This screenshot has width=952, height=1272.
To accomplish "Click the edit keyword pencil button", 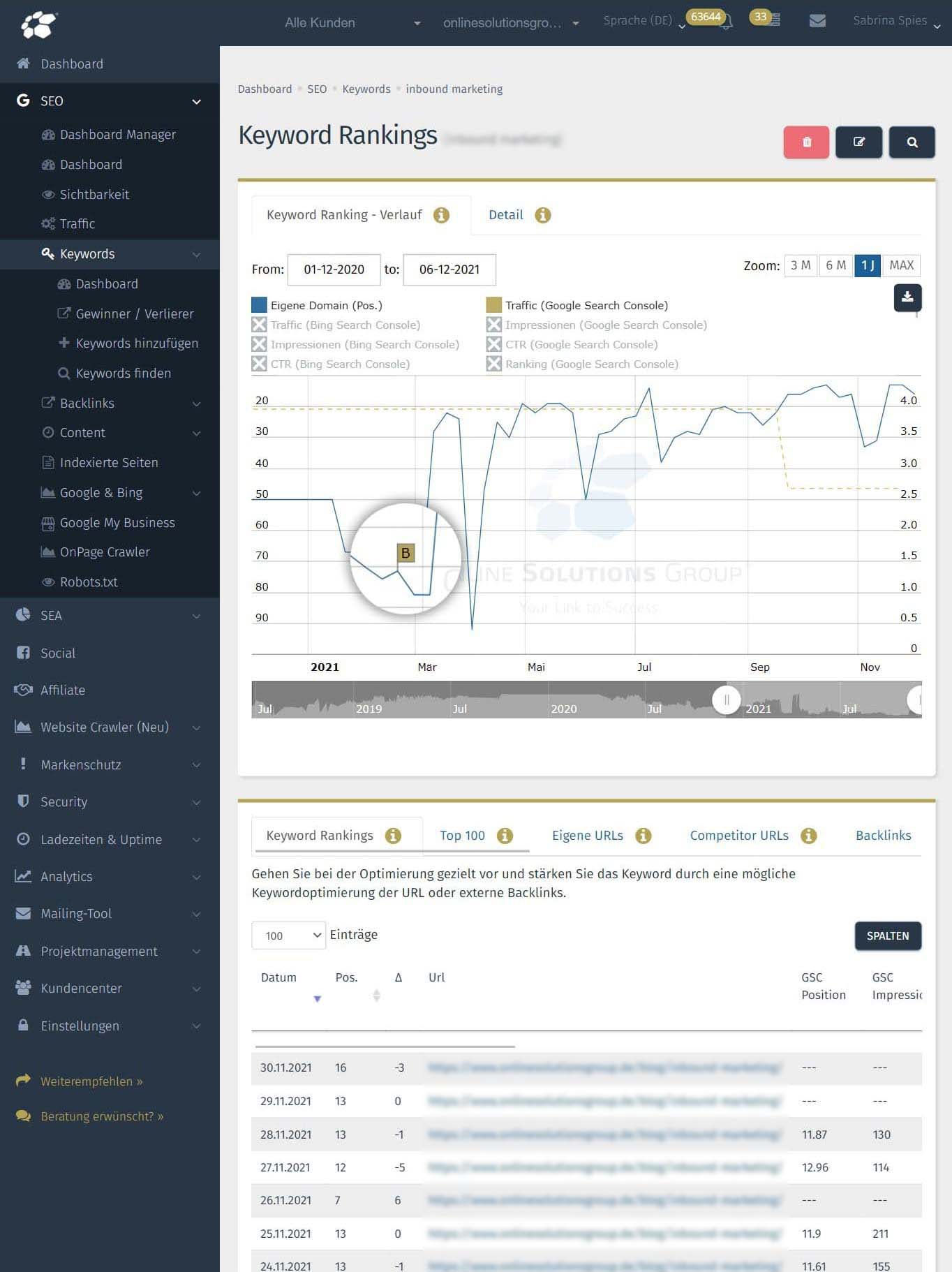I will point(859,142).
